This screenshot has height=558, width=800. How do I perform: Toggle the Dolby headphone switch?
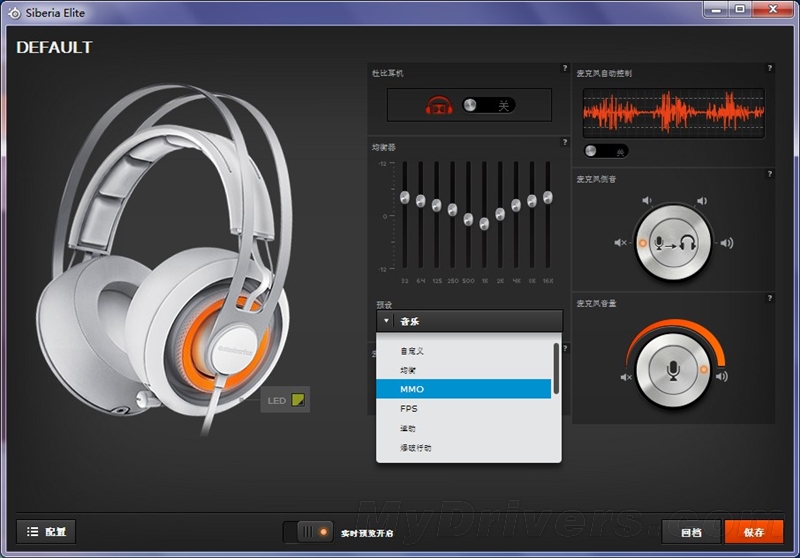tap(489, 105)
